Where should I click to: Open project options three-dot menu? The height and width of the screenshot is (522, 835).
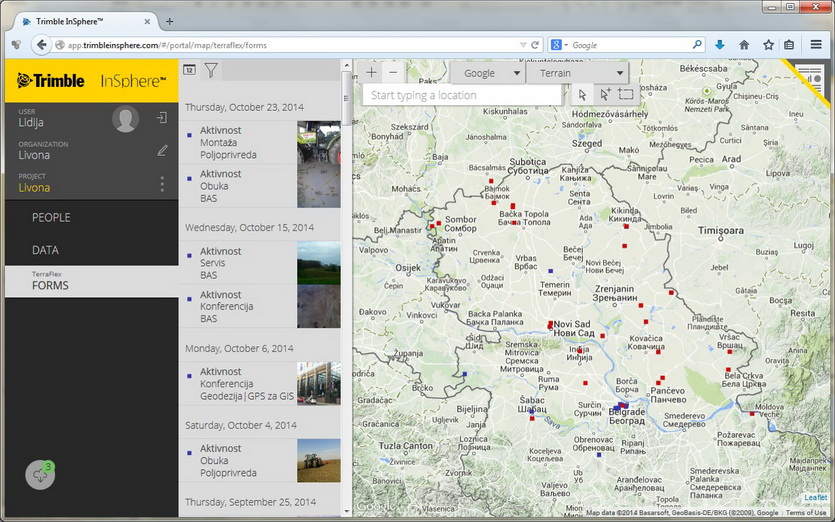(162, 184)
